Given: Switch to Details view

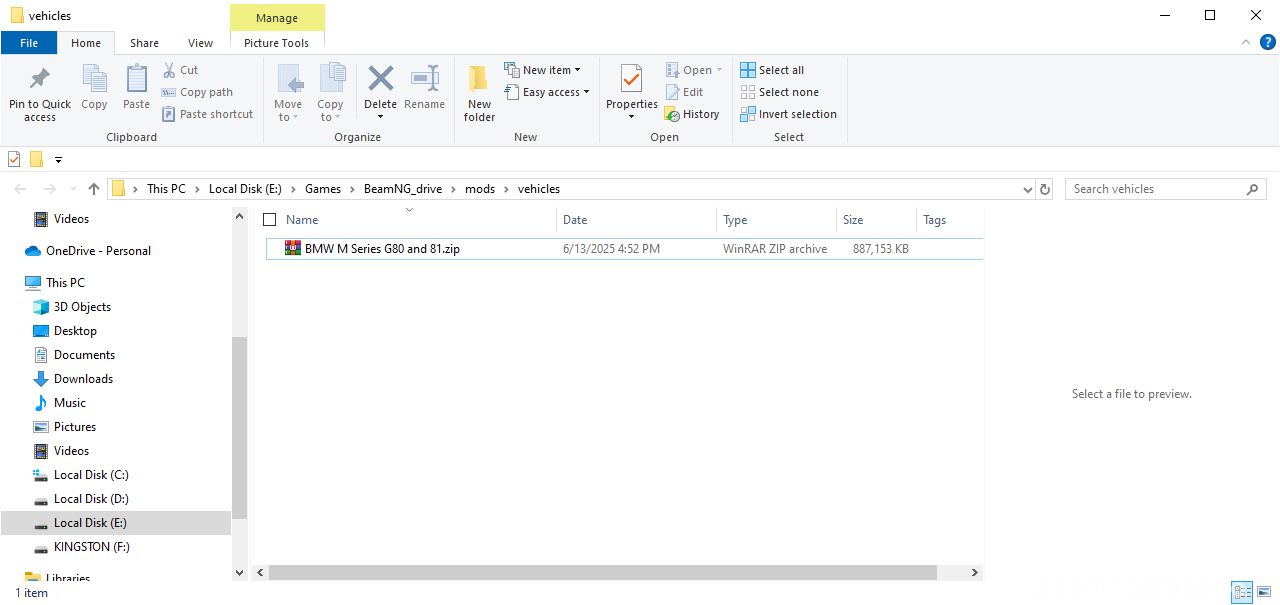Looking at the screenshot, I should tap(1241, 593).
